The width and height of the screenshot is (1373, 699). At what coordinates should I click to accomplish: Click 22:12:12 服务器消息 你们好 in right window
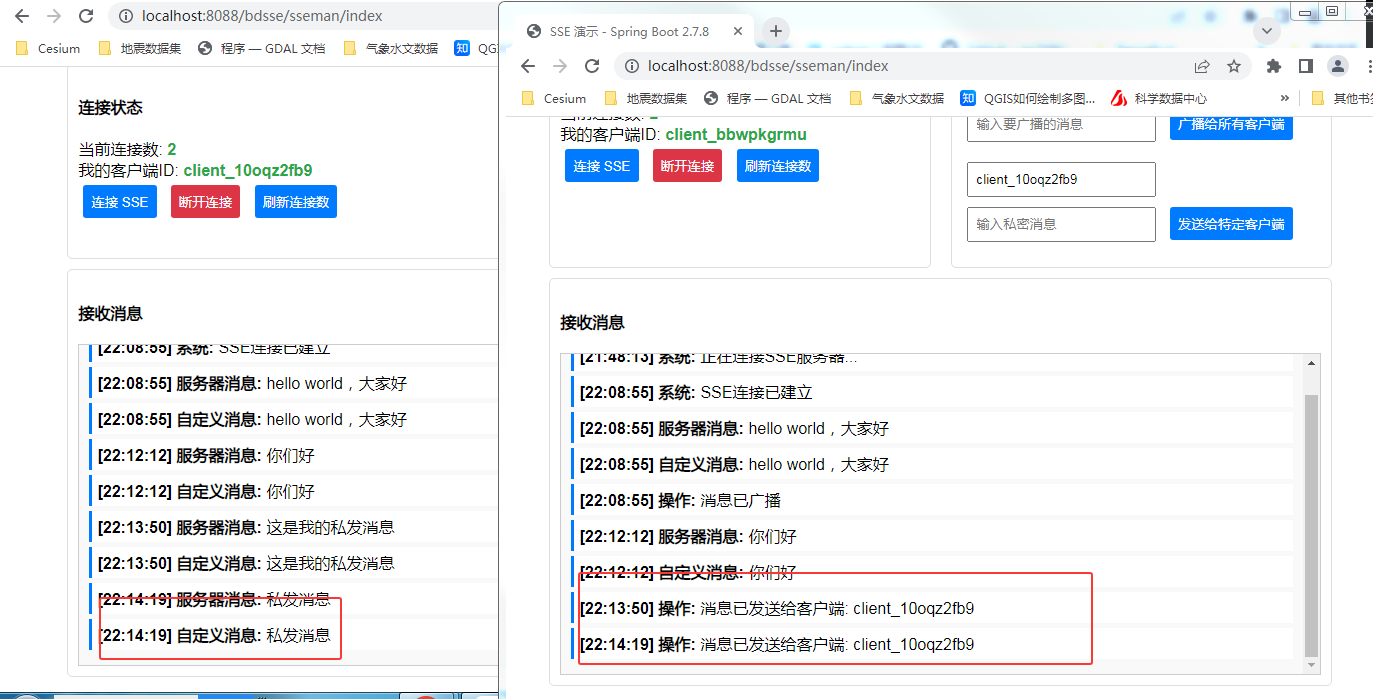(932, 537)
